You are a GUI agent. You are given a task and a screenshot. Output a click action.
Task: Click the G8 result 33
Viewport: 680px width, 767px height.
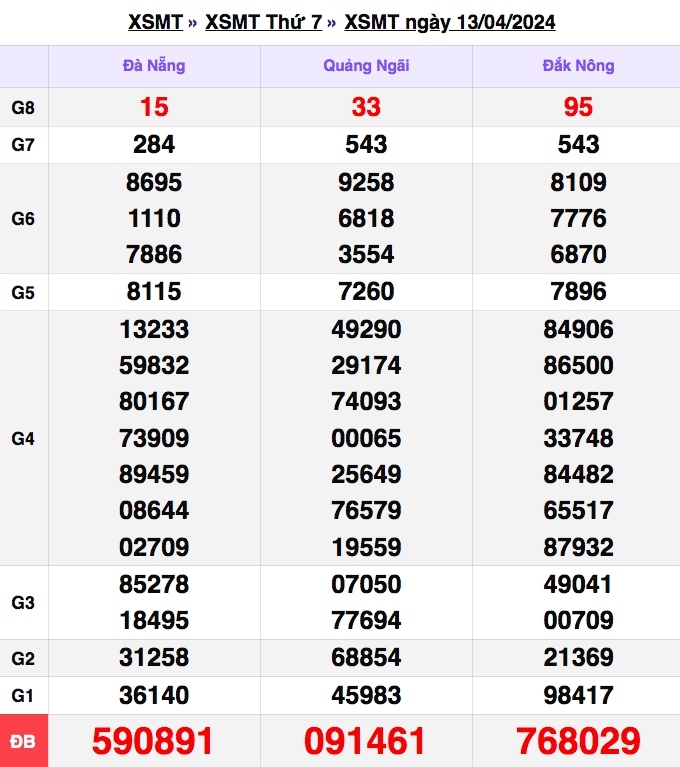(x=366, y=107)
